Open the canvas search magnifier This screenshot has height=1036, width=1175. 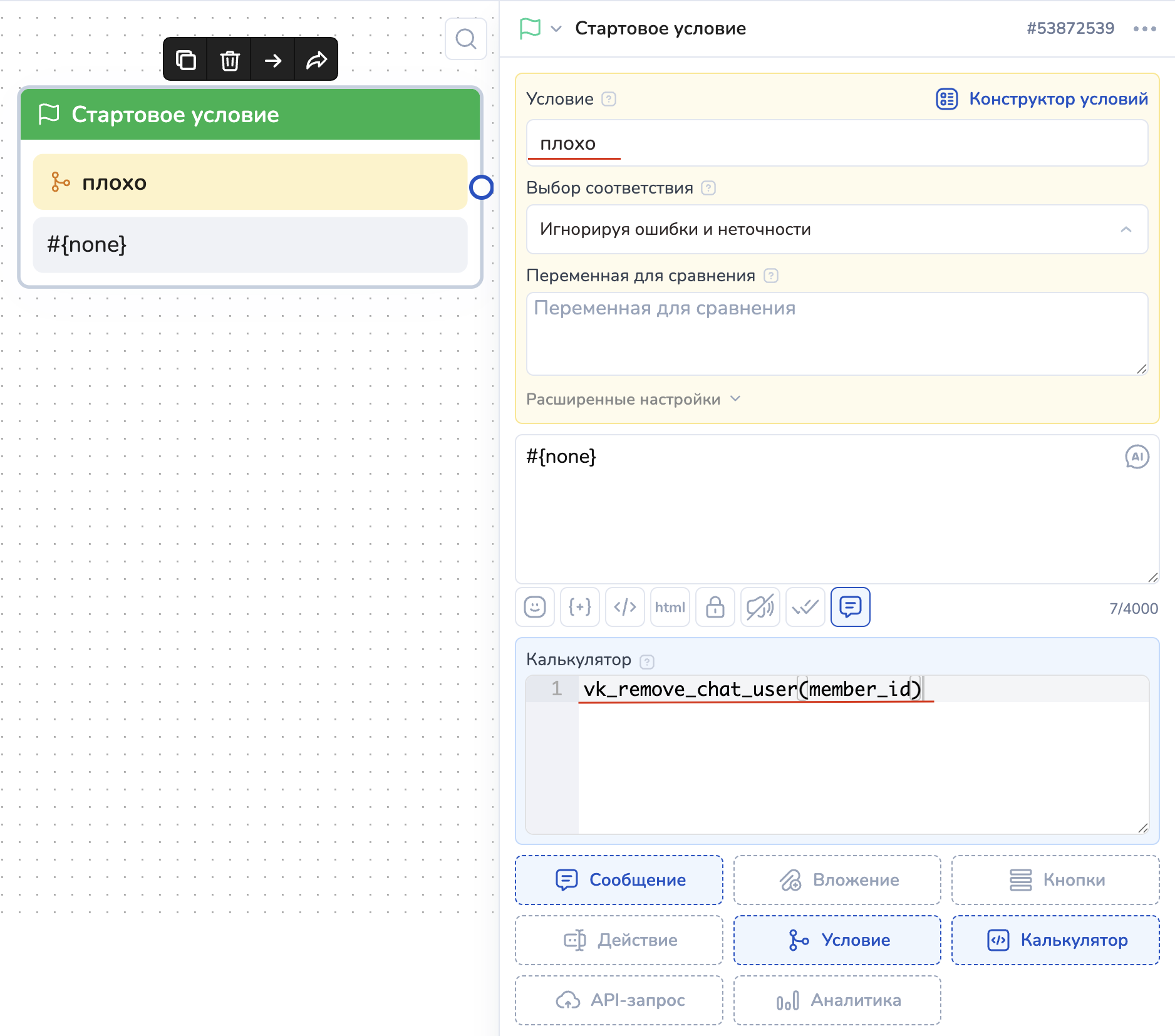tap(465, 39)
